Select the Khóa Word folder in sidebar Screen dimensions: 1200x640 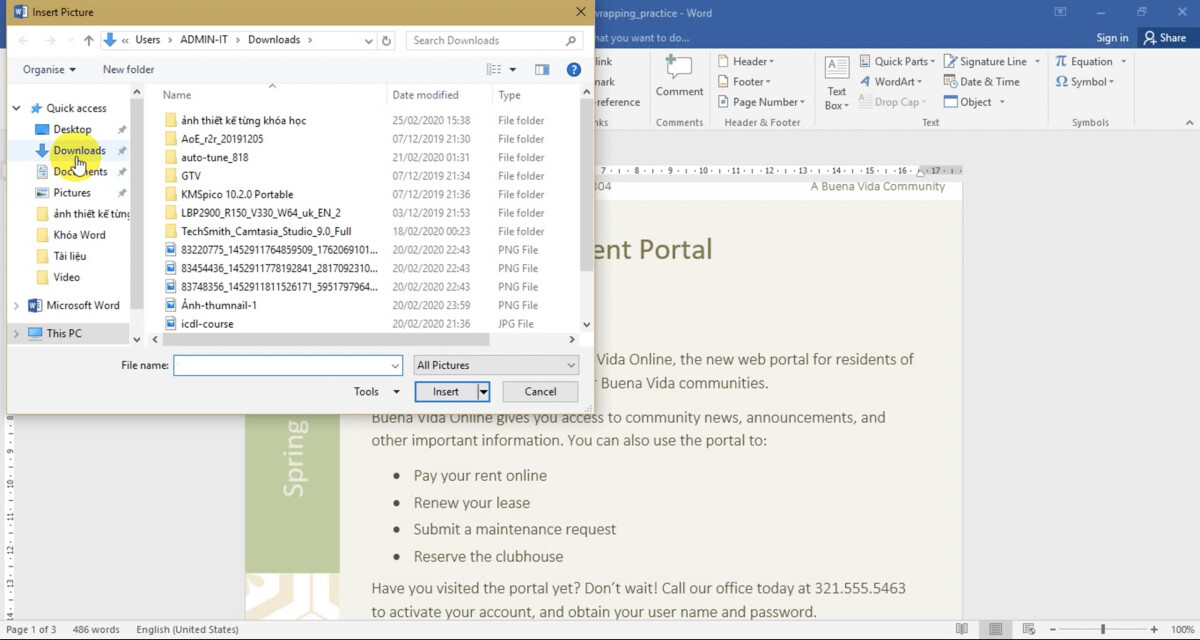[x=80, y=235]
